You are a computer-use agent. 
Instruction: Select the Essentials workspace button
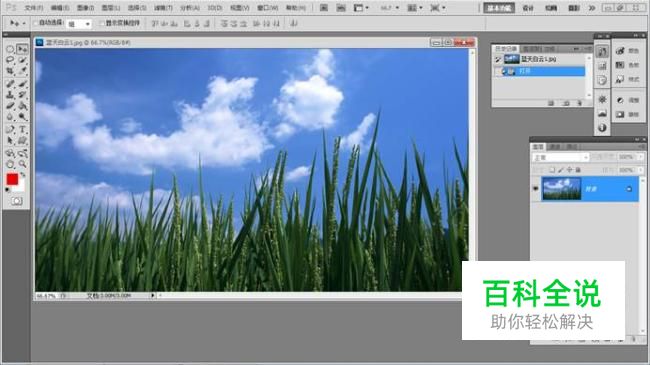(x=499, y=8)
